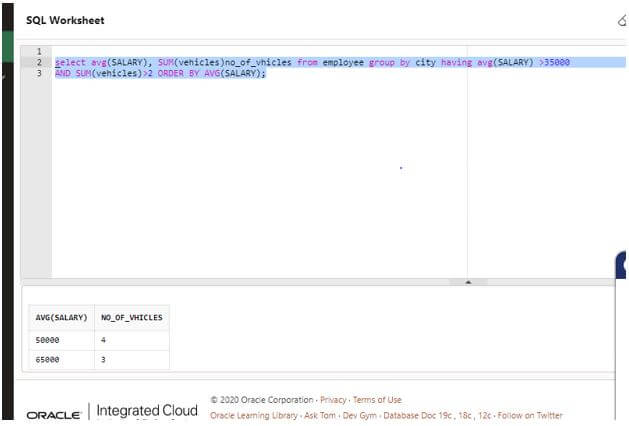Click the AVG(SALARY) column header
The height and width of the screenshot is (426, 629).
coord(61,317)
